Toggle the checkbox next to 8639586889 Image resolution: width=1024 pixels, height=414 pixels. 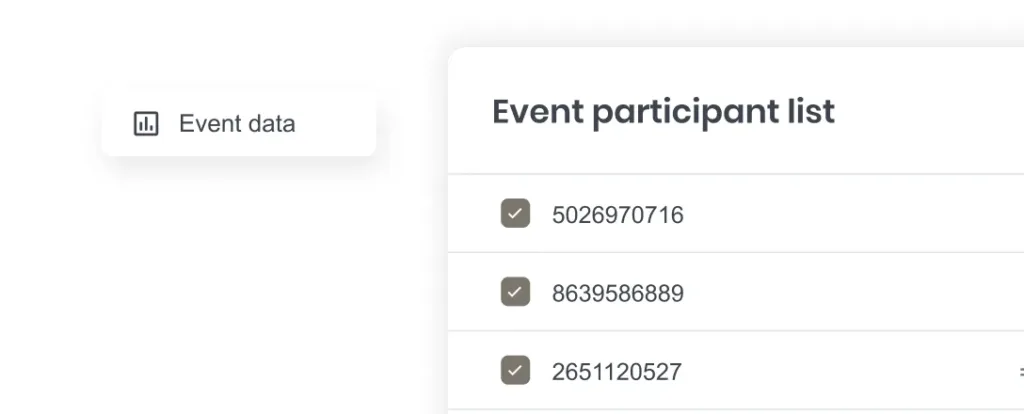tap(515, 292)
